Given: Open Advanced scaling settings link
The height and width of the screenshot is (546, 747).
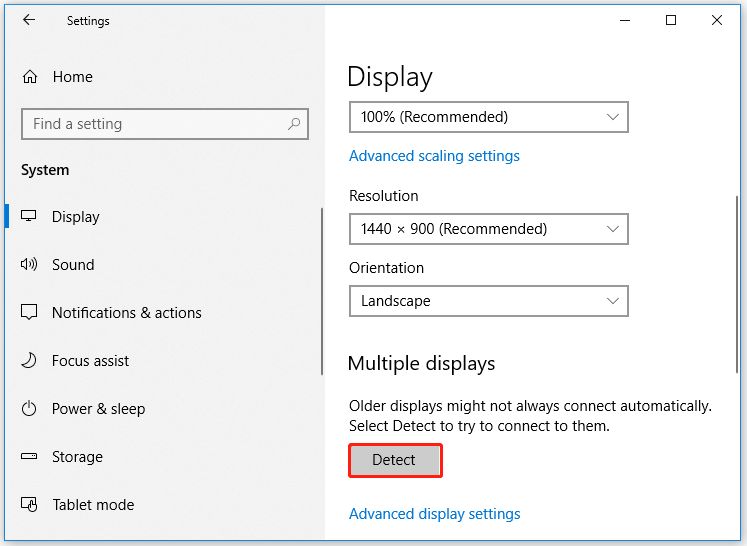Looking at the screenshot, I should 434,156.
